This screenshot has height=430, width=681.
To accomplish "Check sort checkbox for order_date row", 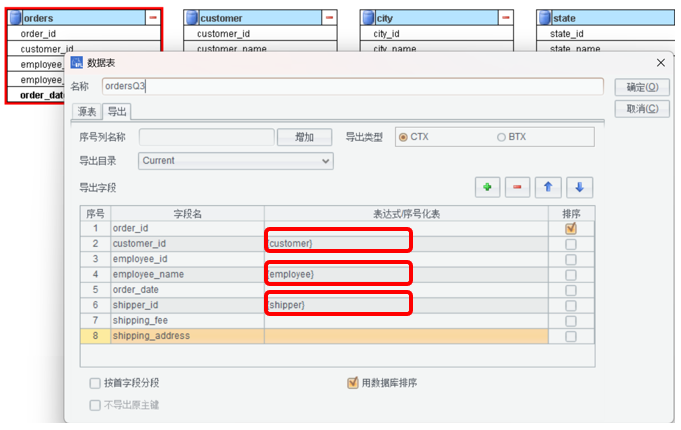I will coord(571,290).
